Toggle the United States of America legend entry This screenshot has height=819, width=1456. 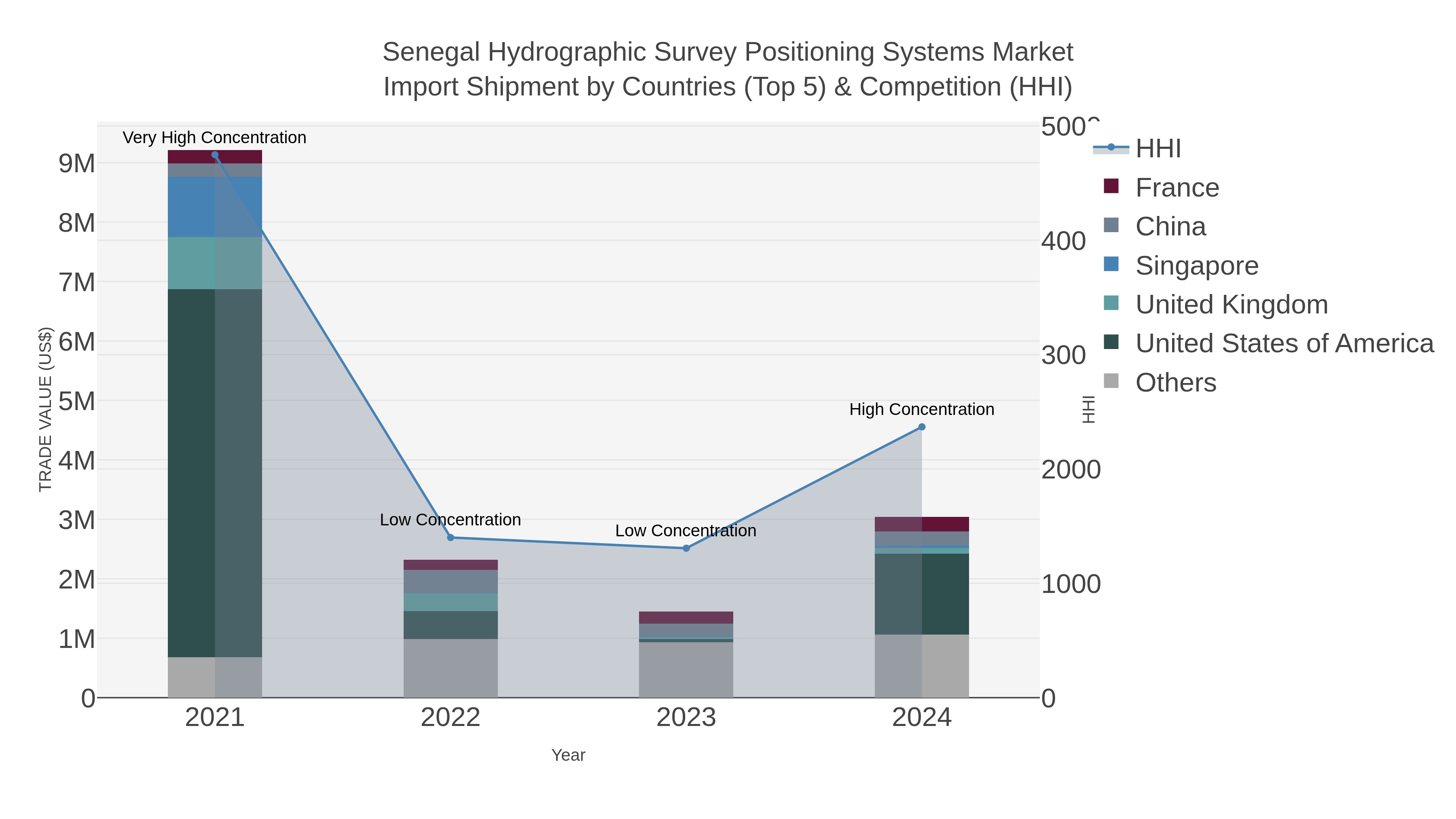point(1268,344)
